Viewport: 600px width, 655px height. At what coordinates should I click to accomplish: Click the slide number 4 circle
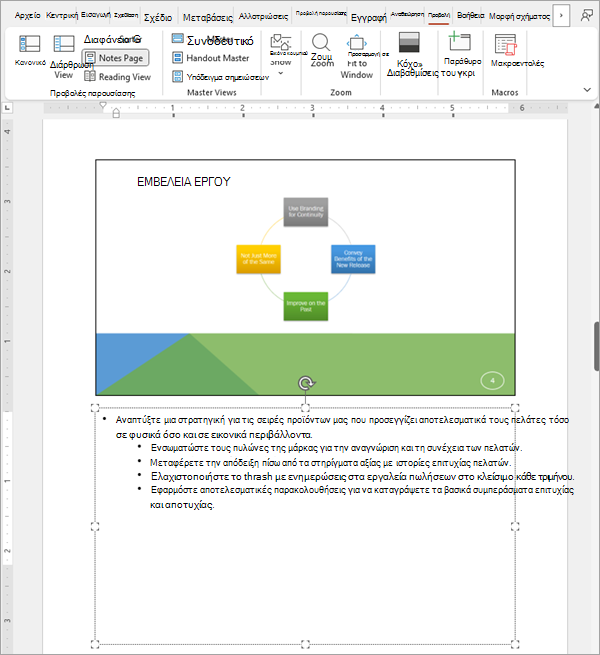point(492,381)
